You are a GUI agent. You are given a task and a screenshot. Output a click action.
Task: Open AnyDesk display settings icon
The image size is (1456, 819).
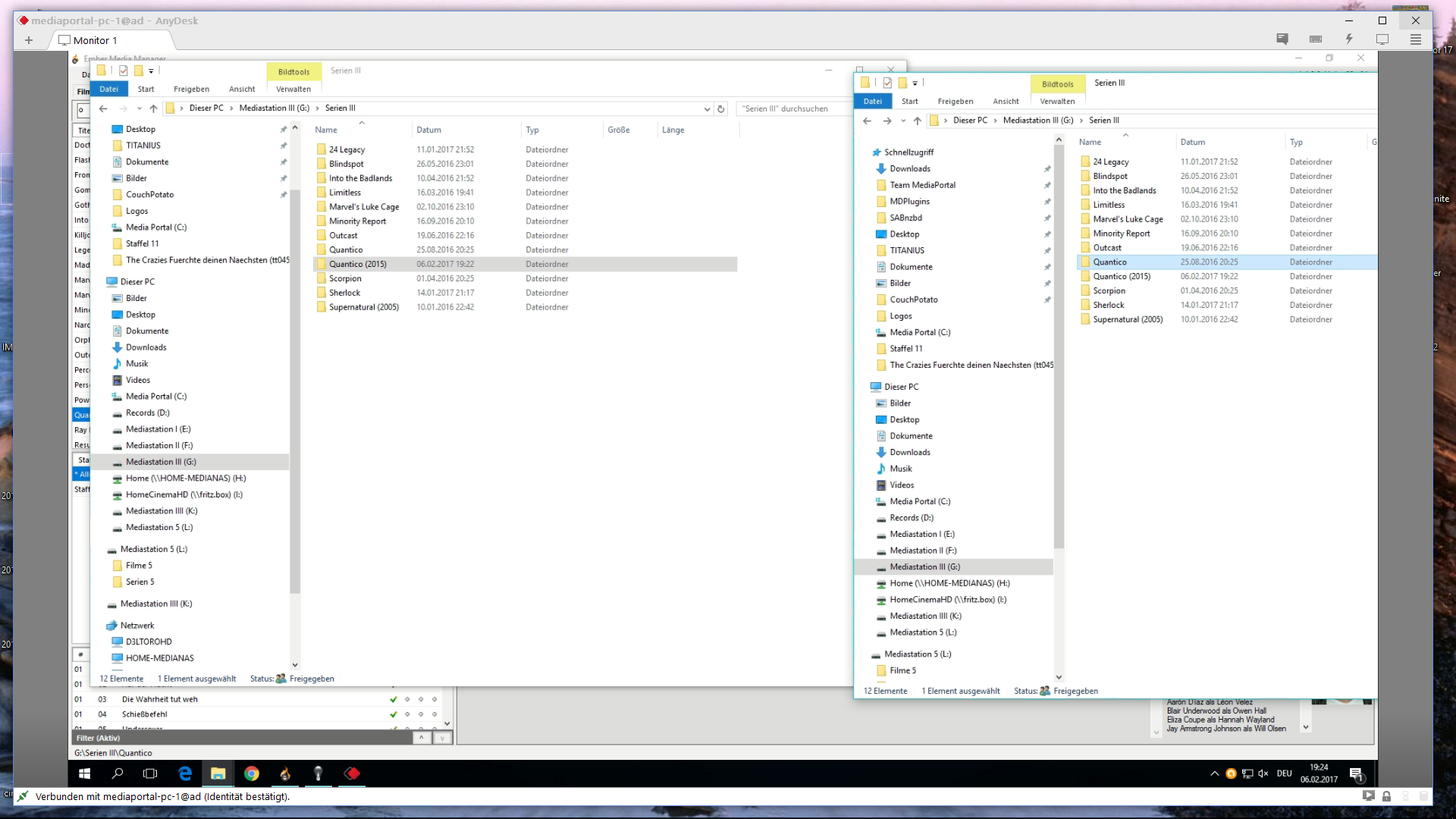(1382, 39)
